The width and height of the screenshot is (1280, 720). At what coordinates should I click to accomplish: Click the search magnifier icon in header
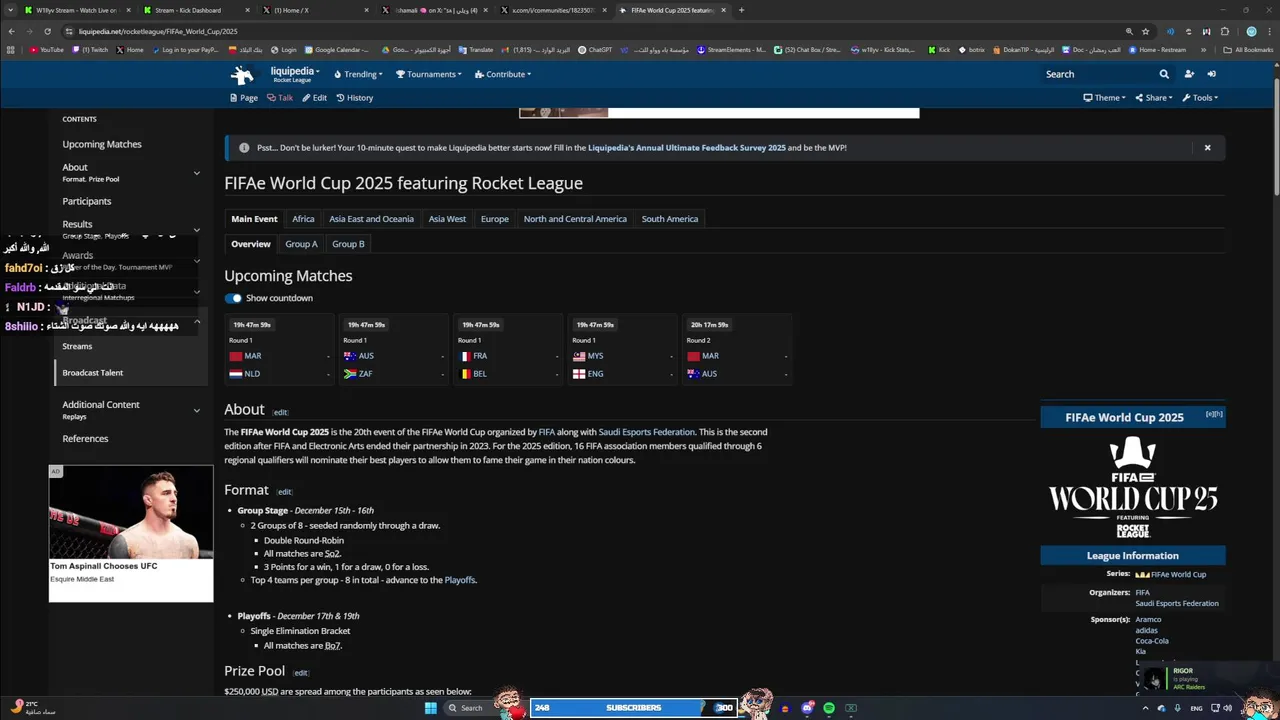[x=1164, y=74]
